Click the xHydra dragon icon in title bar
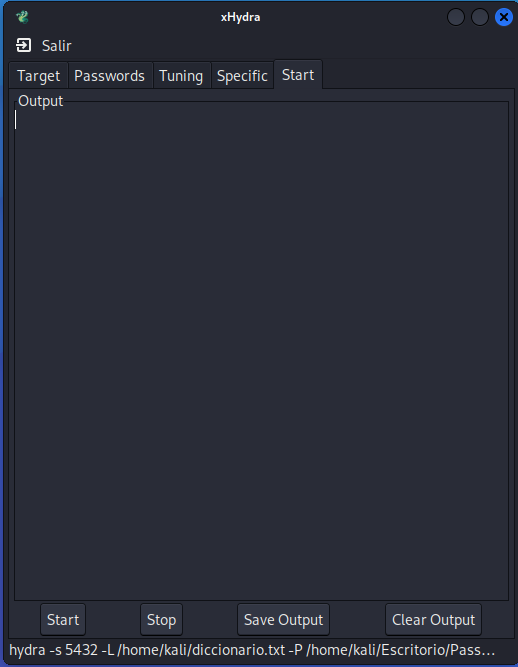Screen dimensions: 518x667 click(x=23, y=17)
